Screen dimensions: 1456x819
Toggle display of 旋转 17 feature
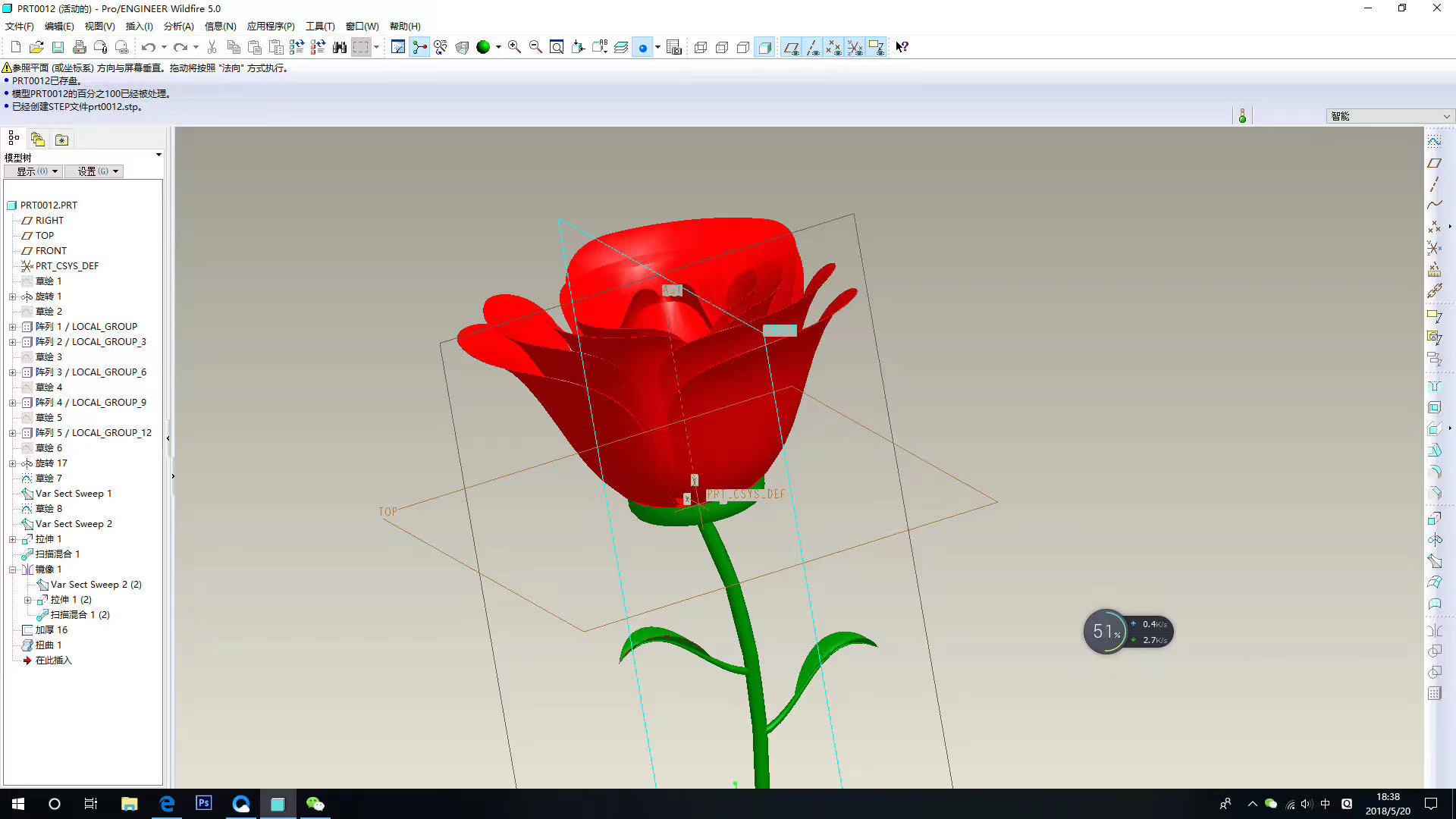coord(12,462)
